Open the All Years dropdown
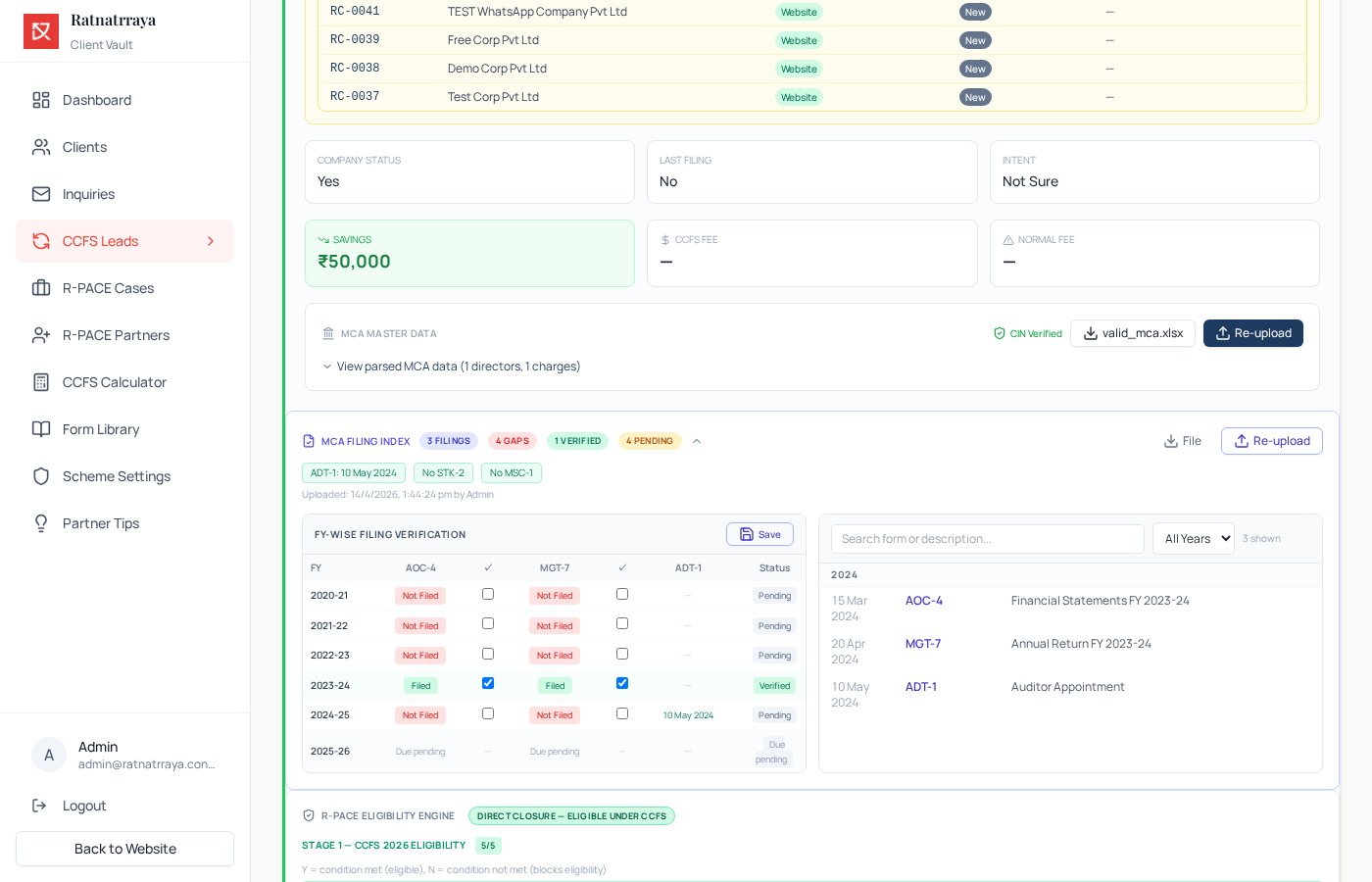The image size is (1372, 882). tap(1194, 538)
